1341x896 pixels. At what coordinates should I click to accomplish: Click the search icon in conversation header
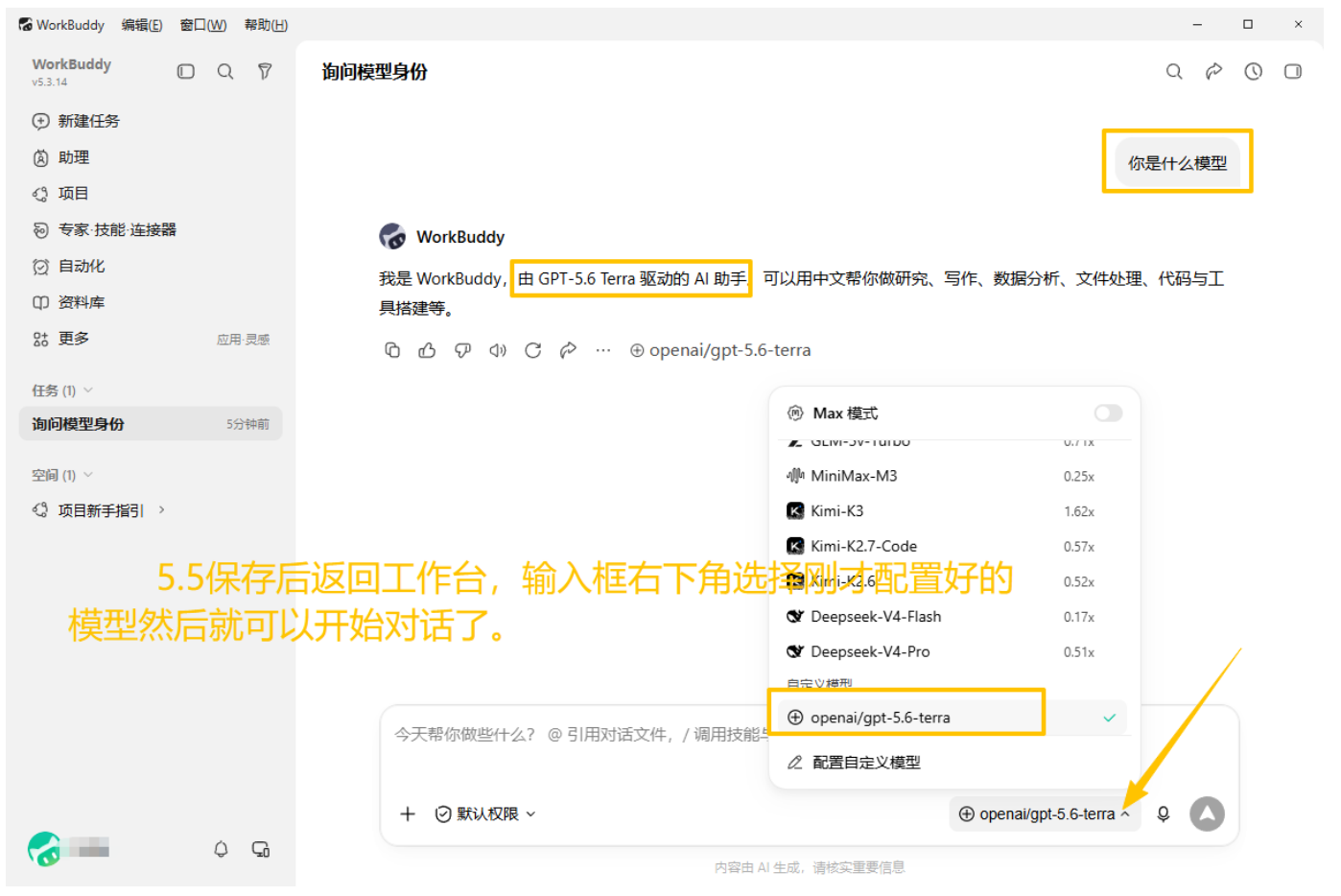tap(1174, 71)
